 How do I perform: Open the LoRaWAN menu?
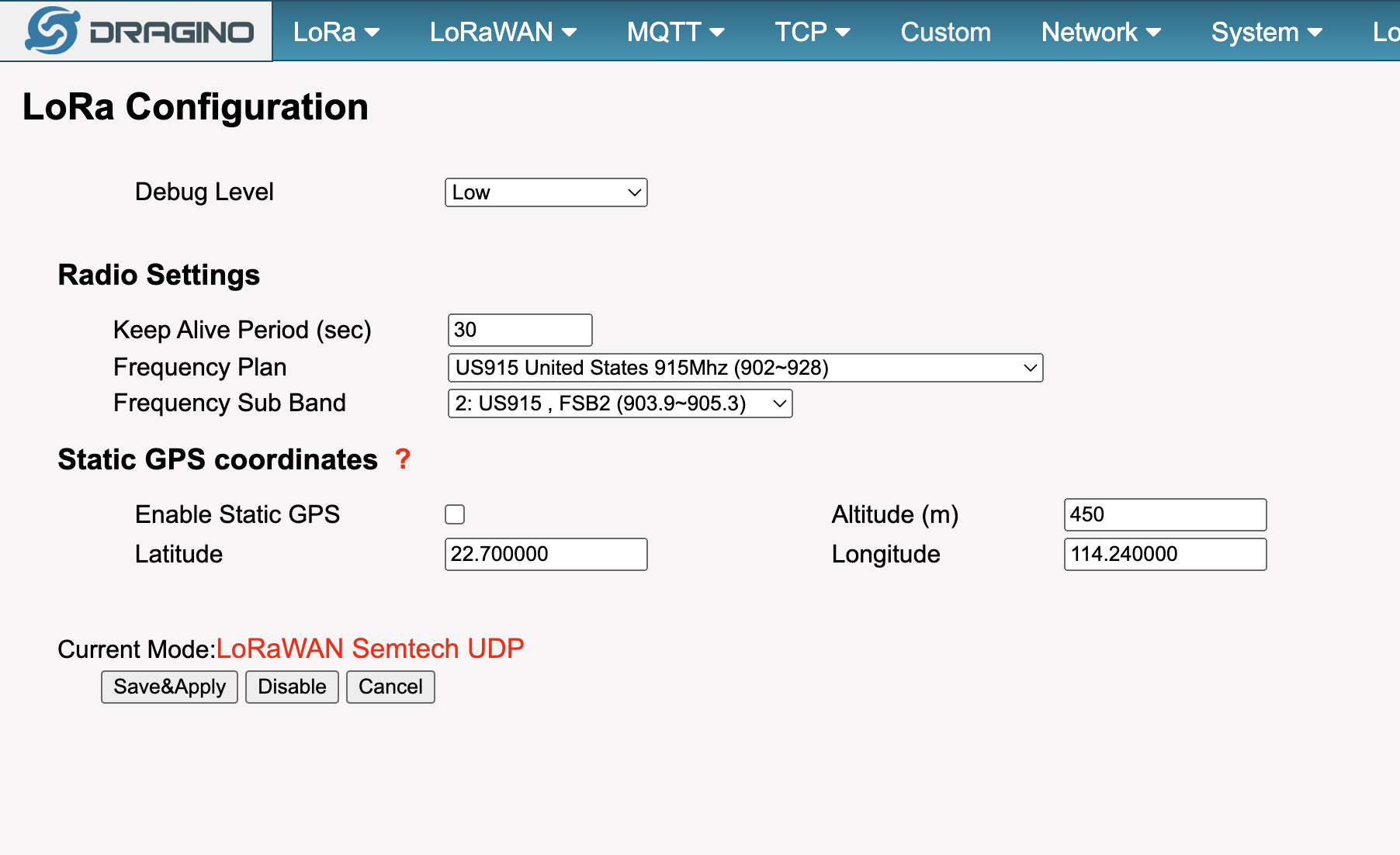tap(503, 32)
